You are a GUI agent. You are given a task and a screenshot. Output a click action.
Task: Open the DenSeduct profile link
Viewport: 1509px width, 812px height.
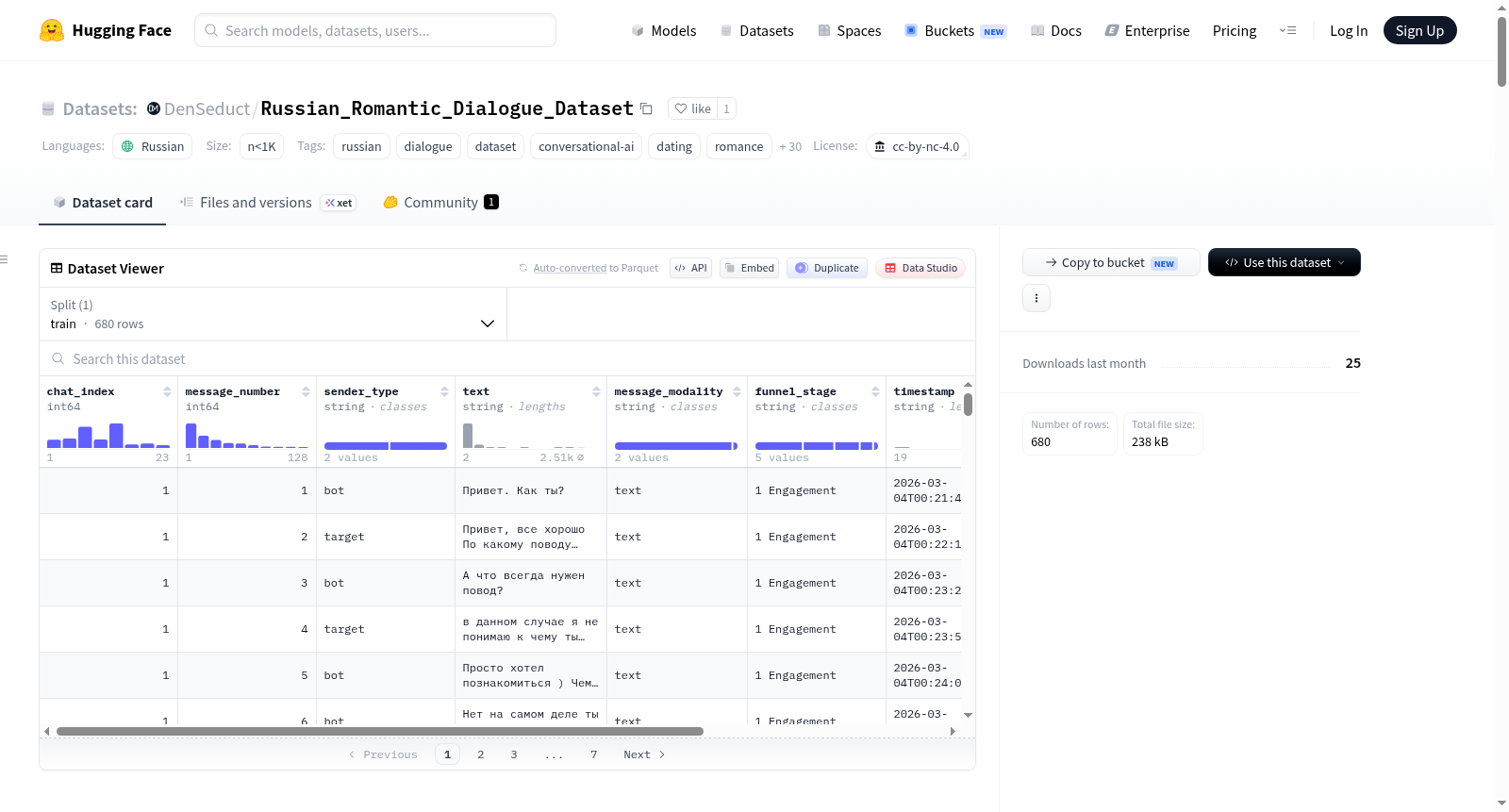(x=207, y=108)
